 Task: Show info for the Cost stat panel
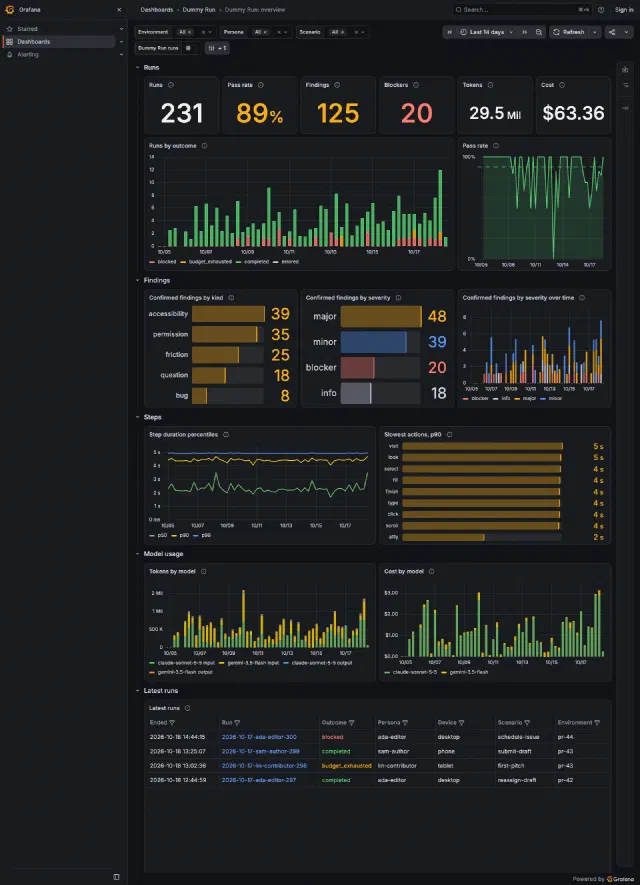[x=562, y=85]
